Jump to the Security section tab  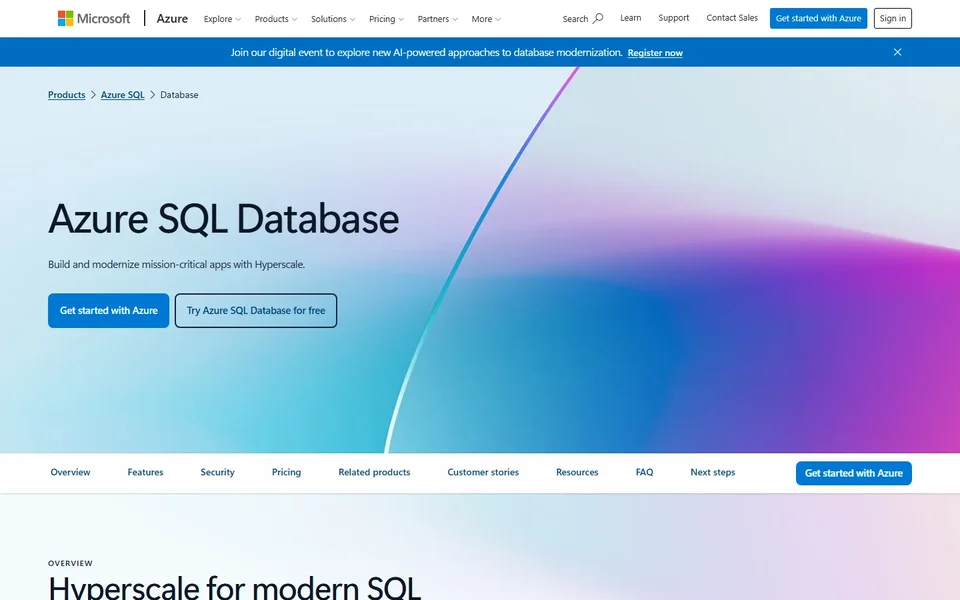[x=217, y=472]
